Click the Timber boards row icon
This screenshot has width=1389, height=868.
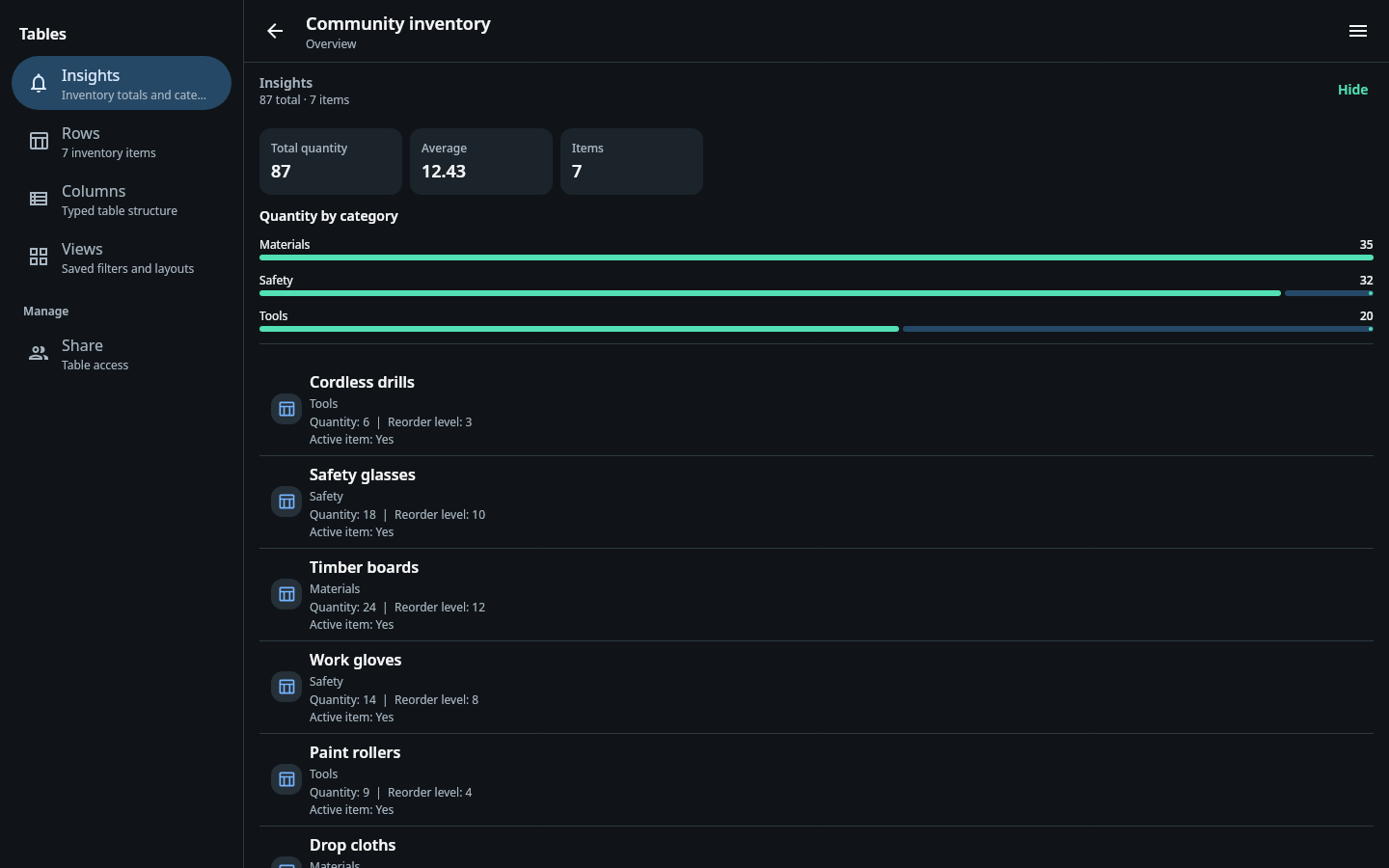[286, 594]
